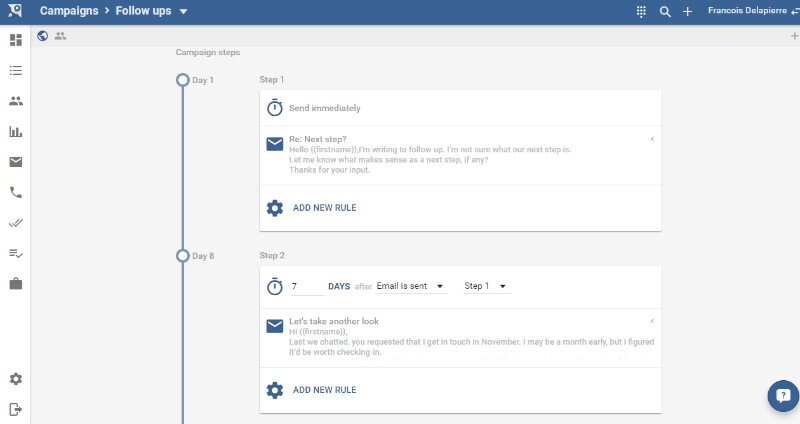Open the 'Step 1' reference dropdown

[x=486, y=286]
